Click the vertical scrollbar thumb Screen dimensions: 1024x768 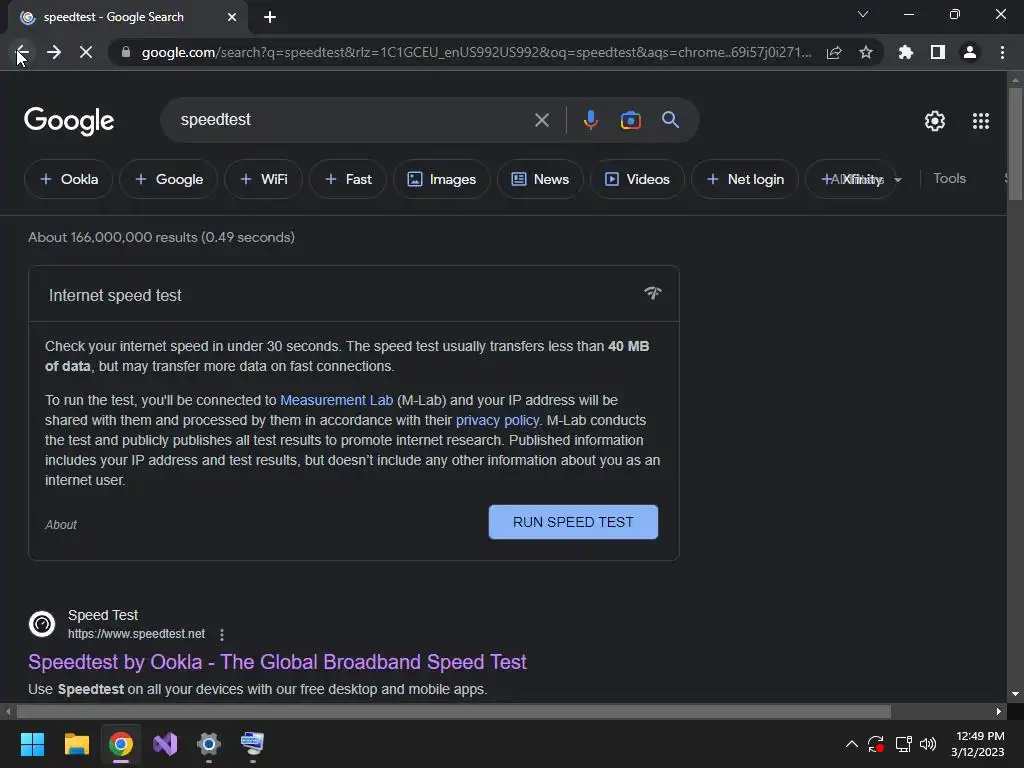pos(1015,144)
